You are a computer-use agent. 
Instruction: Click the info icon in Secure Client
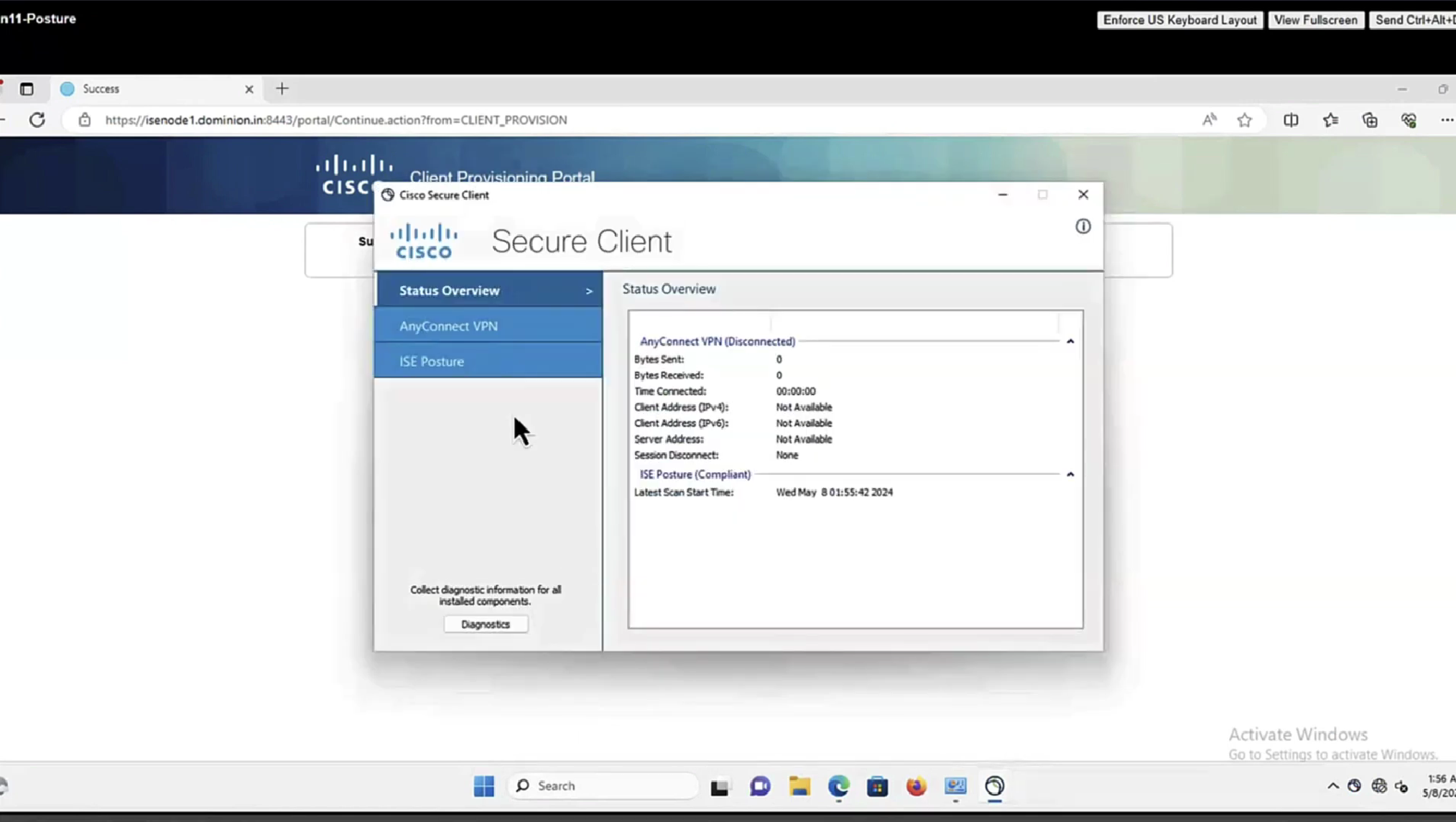1082,226
